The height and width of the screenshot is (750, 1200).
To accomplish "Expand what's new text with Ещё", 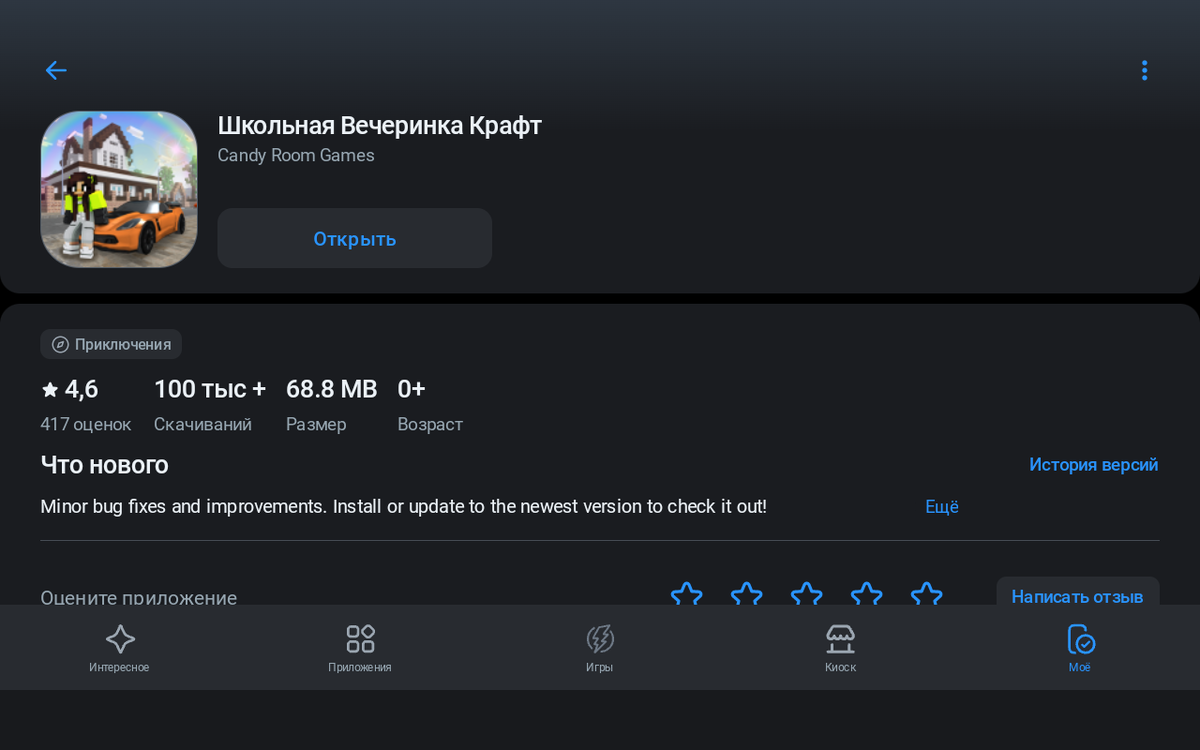I will coord(942,507).
